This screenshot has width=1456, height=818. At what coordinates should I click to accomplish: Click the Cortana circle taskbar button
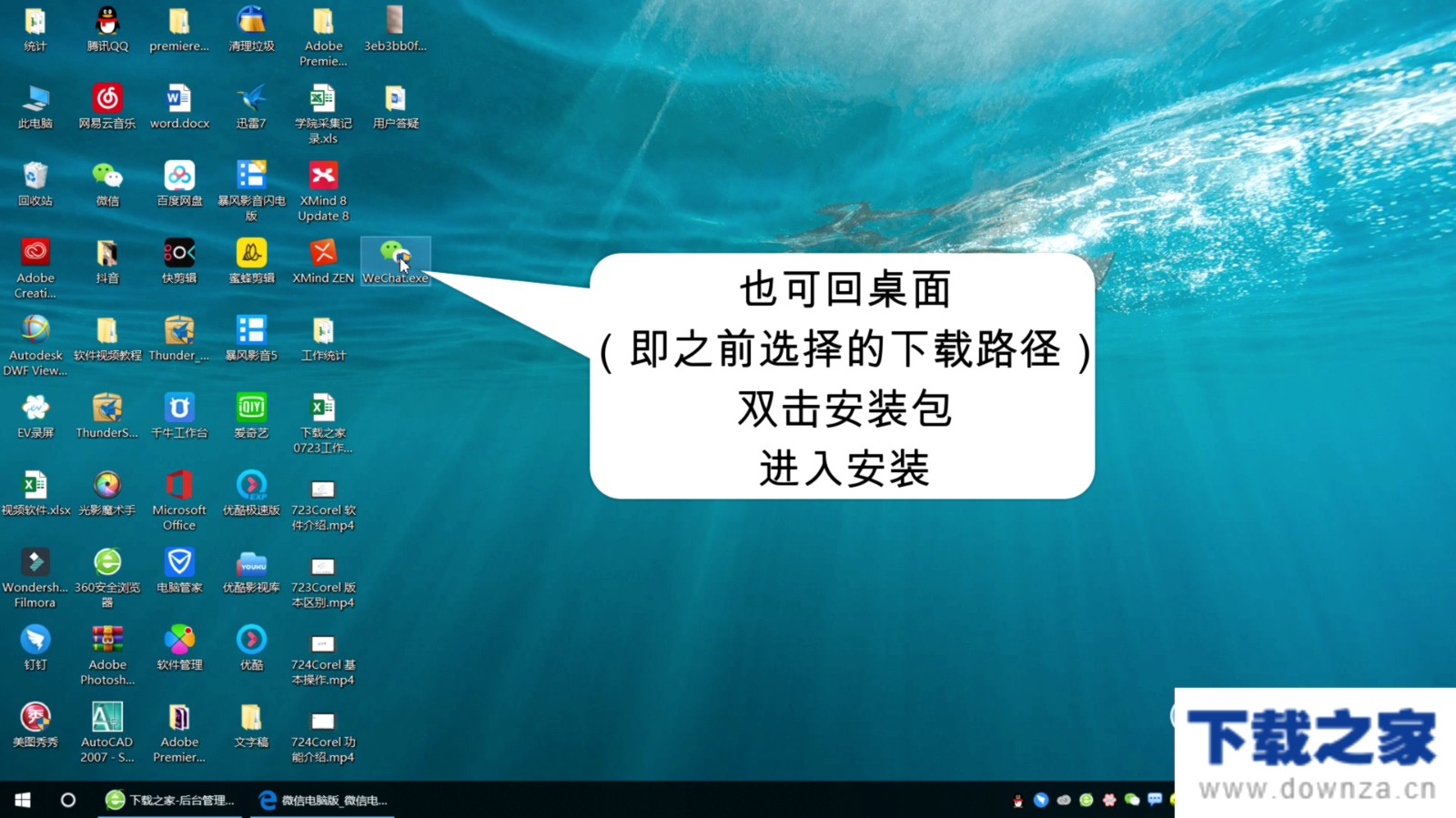[68, 800]
